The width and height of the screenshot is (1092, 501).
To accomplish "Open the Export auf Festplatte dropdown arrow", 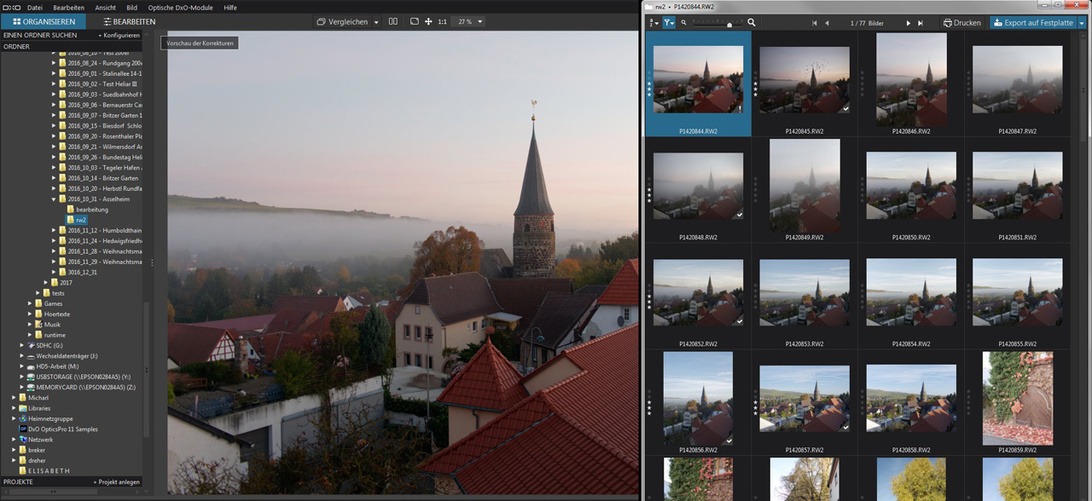I will [1083, 22].
